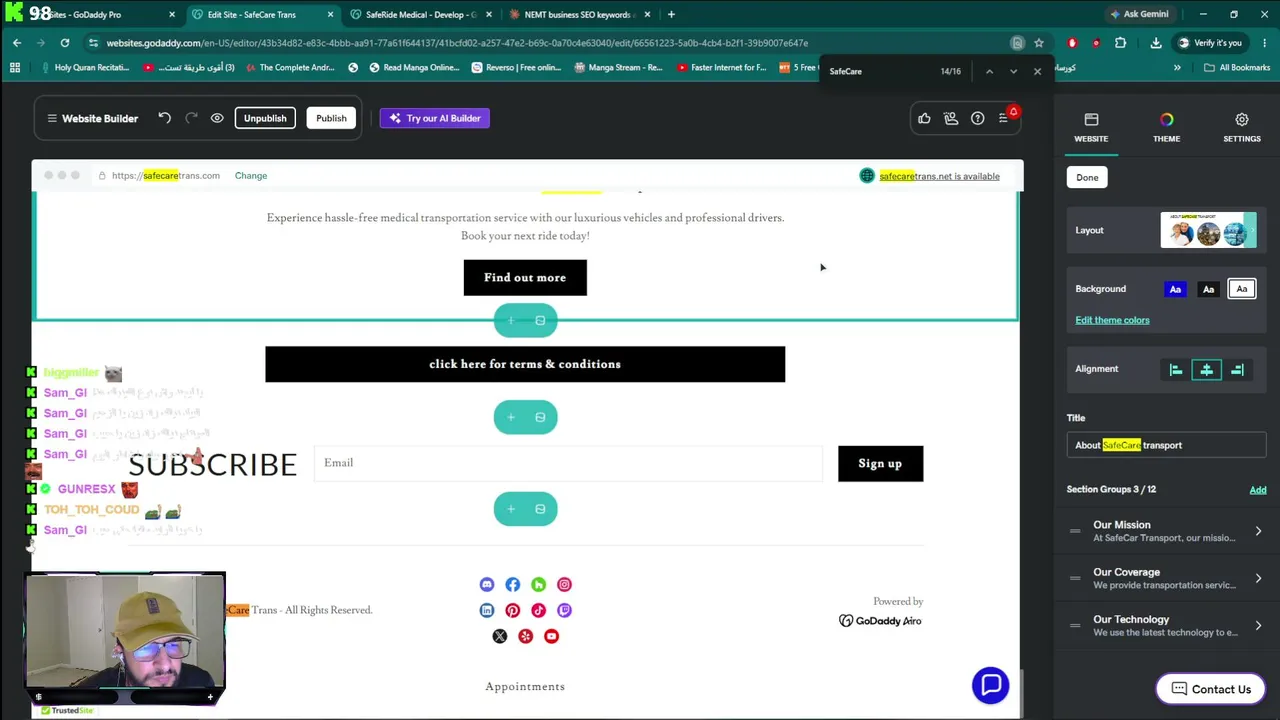This screenshot has height=720, width=1280.
Task: Click the TikTok social icon
Action: pyautogui.click(x=539, y=610)
